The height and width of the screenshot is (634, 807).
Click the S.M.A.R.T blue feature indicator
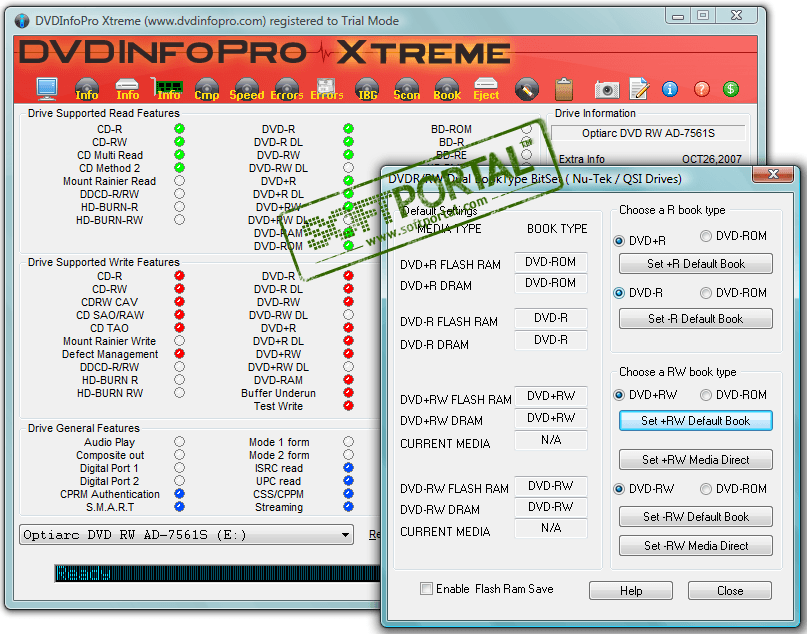click(179, 507)
